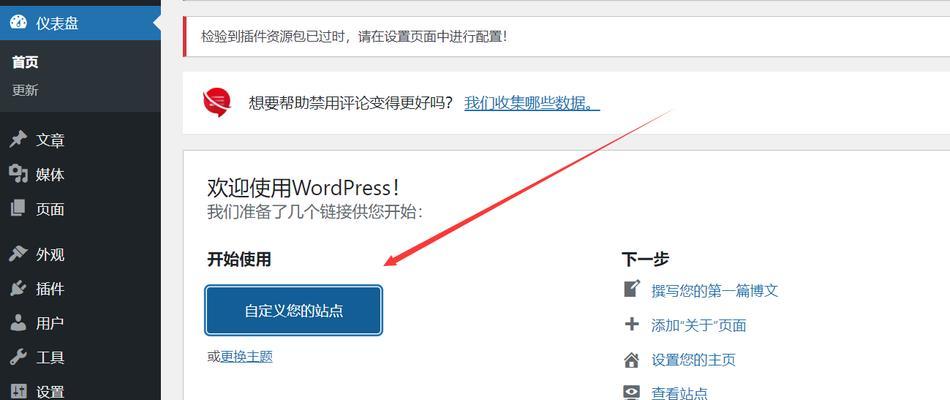Click the media icon beside 媒体
Viewport: 950px width, 400px height.
[x=18, y=175]
